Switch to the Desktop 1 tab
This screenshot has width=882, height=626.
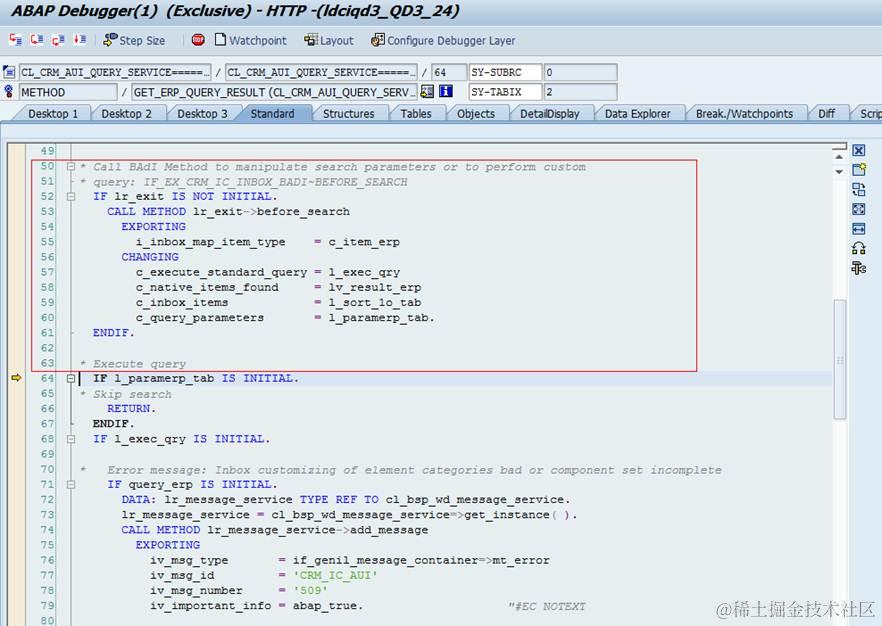click(x=53, y=114)
